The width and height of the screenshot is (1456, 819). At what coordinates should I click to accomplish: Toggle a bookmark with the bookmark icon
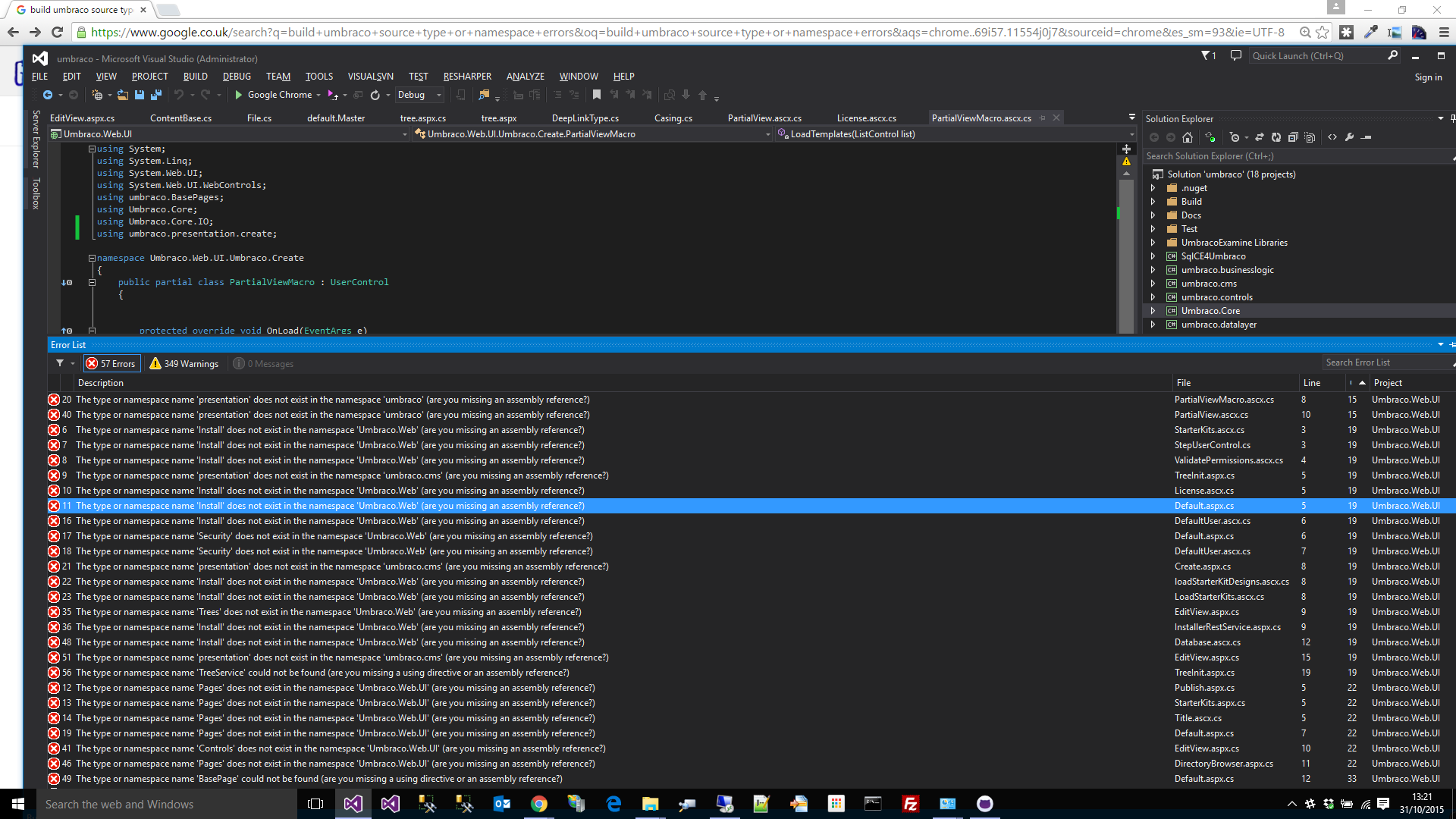point(597,96)
